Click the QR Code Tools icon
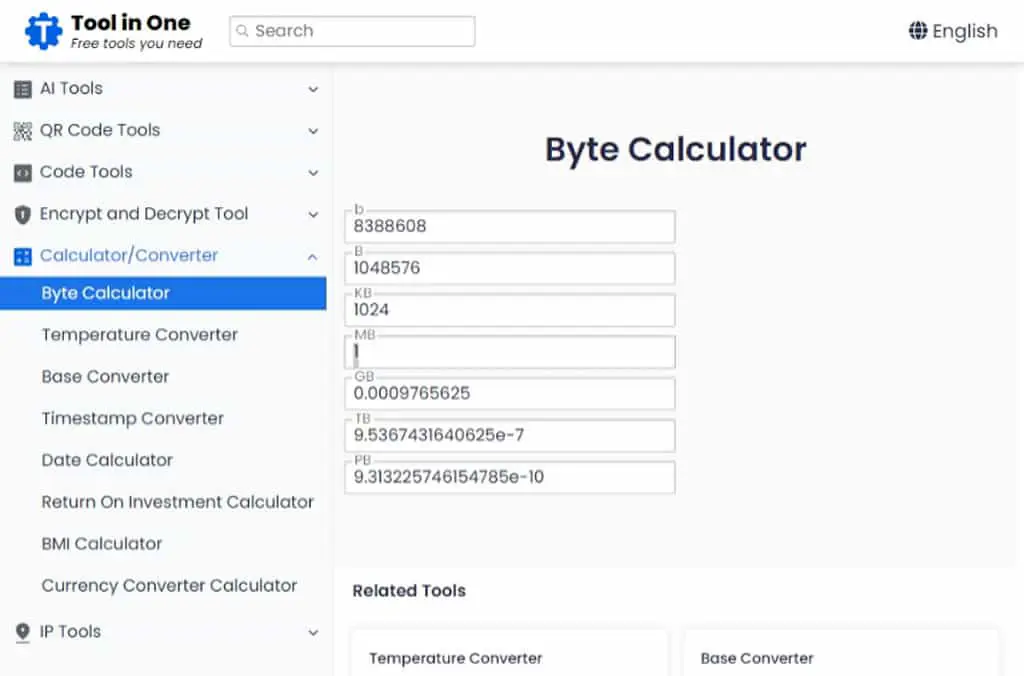The width and height of the screenshot is (1024, 676). [x=23, y=131]
